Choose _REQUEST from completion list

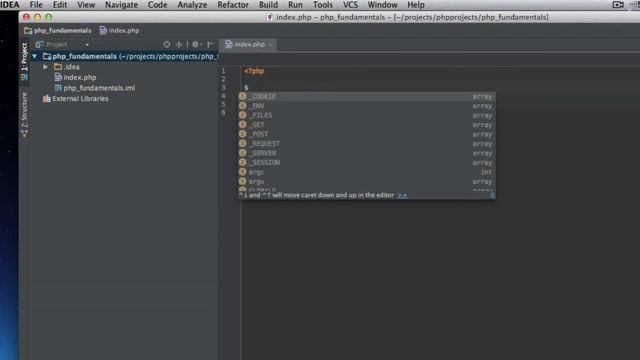[x=367, y=144]
